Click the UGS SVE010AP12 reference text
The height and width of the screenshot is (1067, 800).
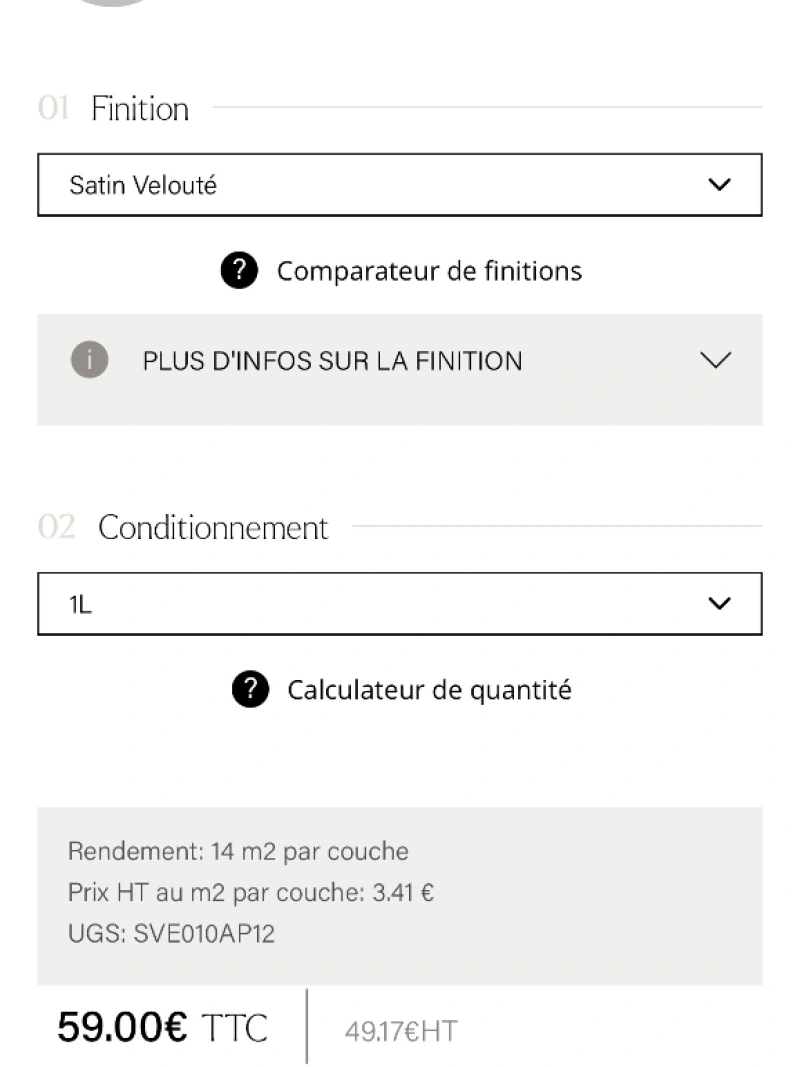171,934
